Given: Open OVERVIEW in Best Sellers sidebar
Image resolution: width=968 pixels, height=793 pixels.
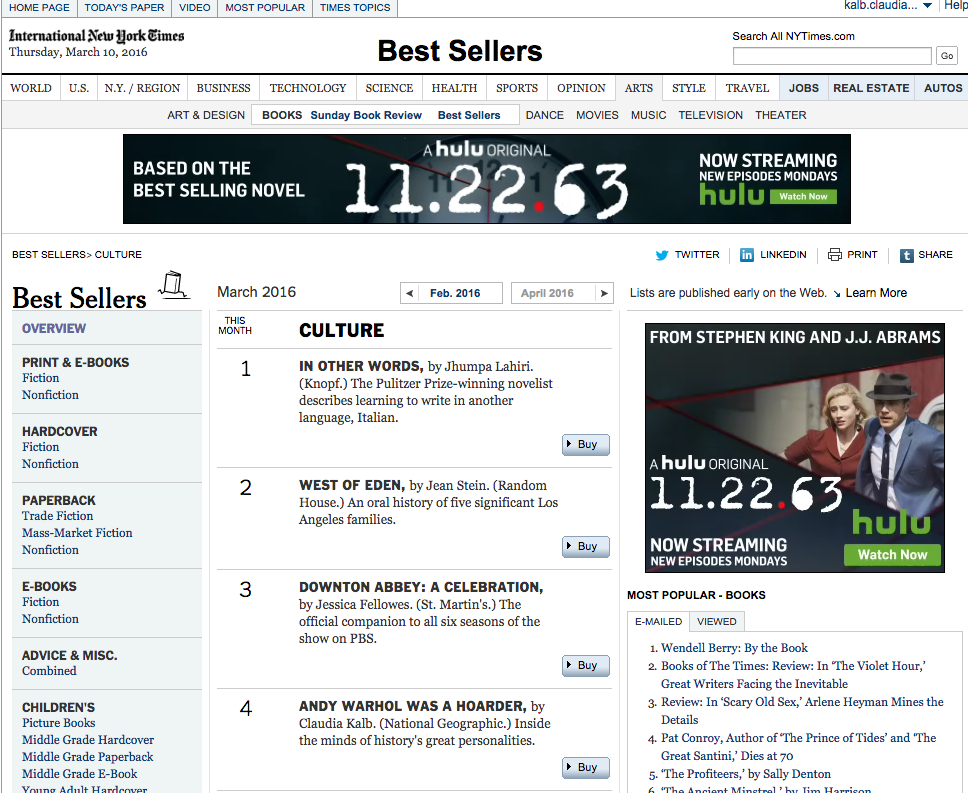Looking at the screenshot, I should (x=54, y=329).
